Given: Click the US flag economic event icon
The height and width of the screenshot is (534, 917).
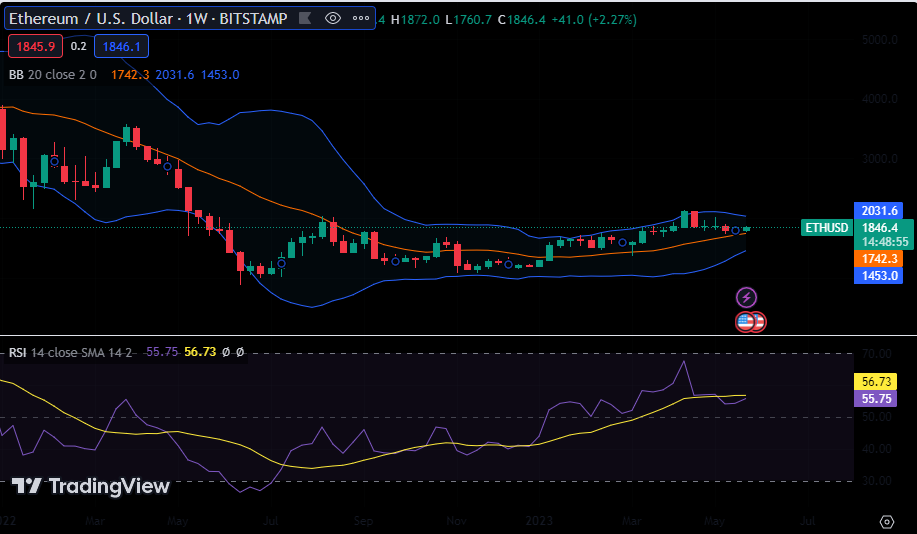Looking at the screenshot, I should coord(750,322).
